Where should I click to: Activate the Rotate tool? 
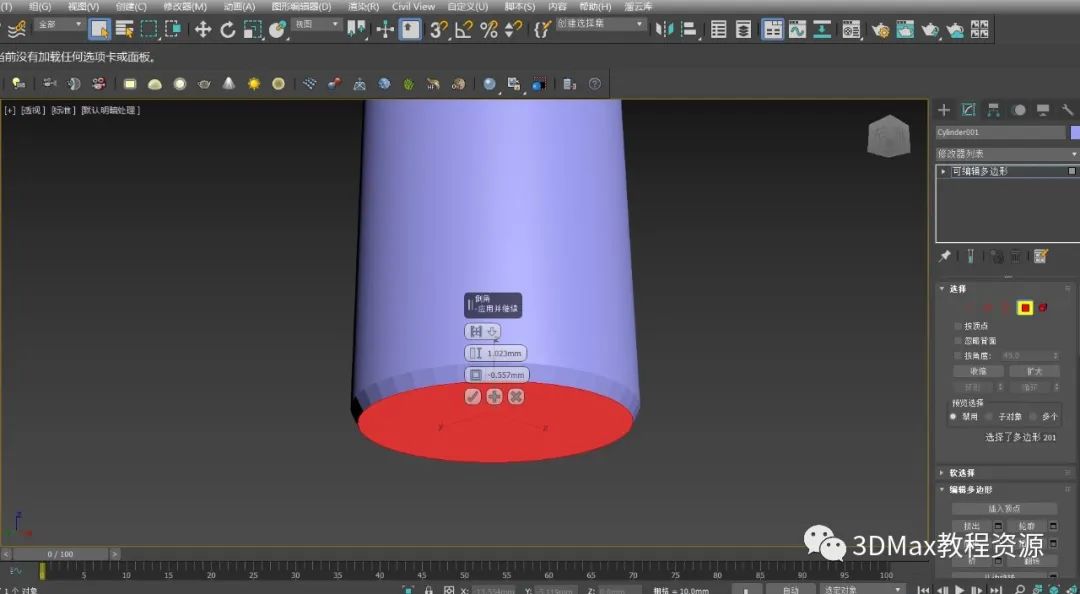point(228,29)
